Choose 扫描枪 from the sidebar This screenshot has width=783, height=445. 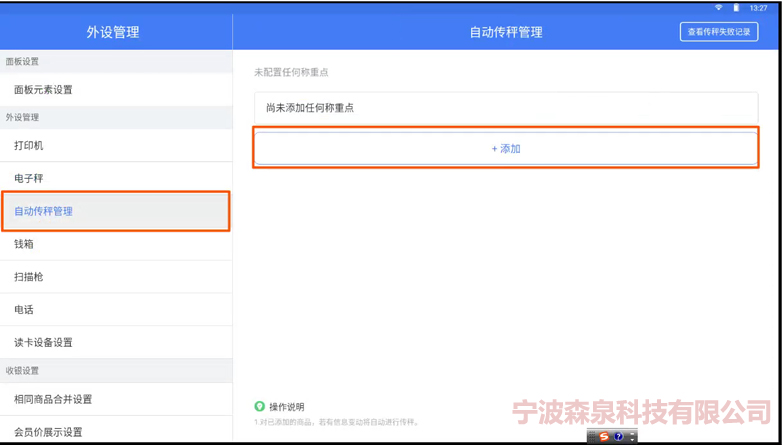coord(29,277)
